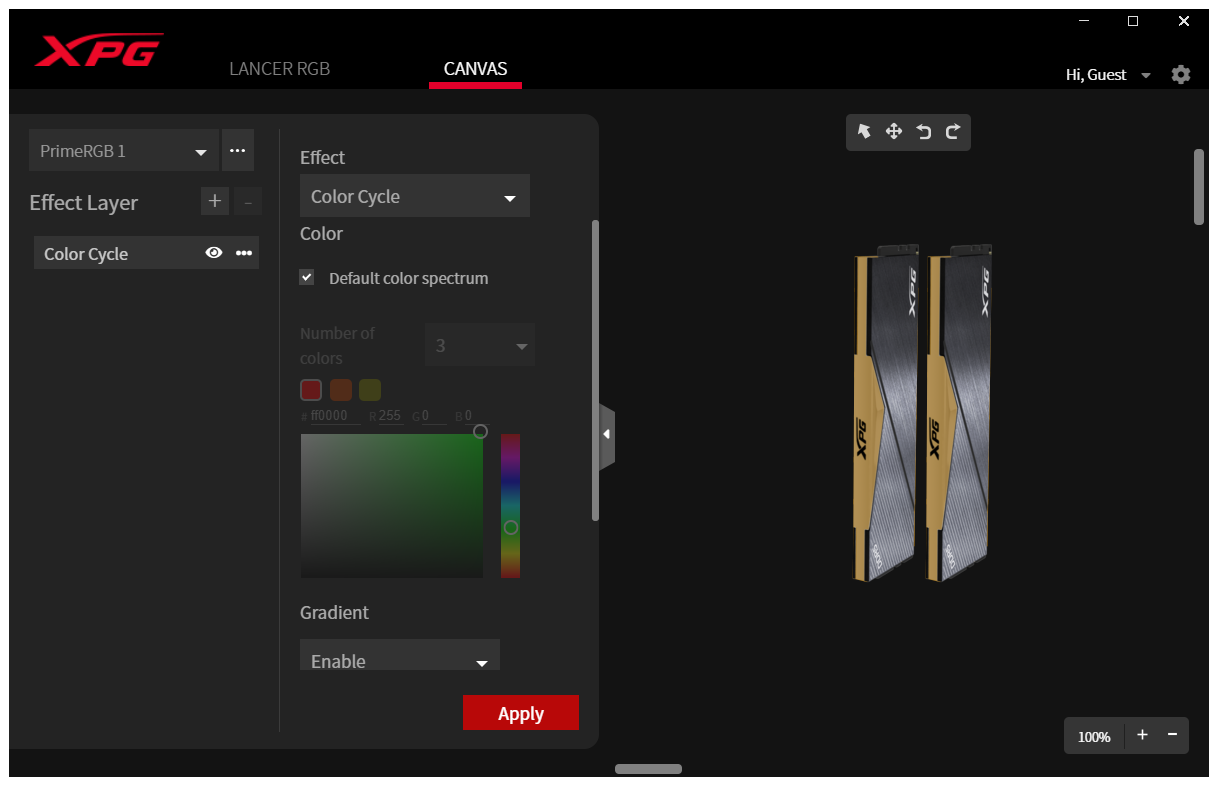
Task: Select the red color swatch
Action: pyautogui.click(x=311, y=390)
